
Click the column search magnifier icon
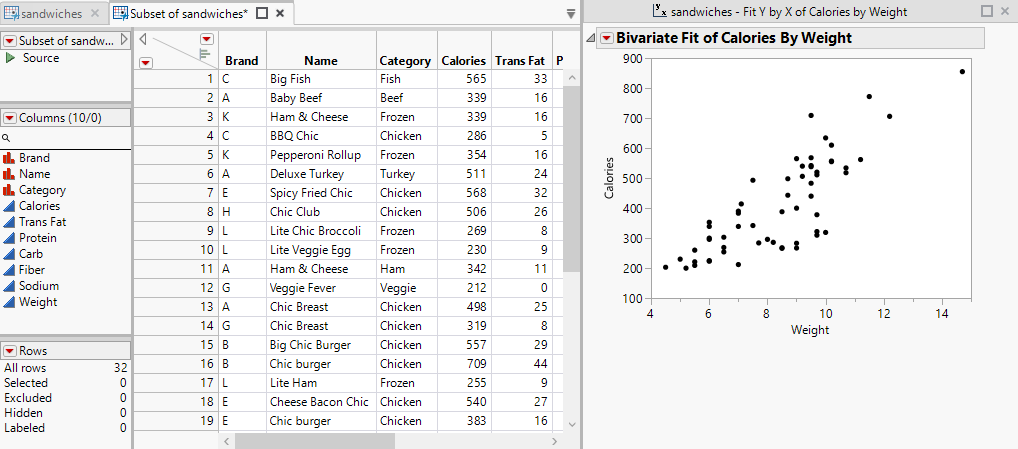pyautogui.click(x=6, y=138)
